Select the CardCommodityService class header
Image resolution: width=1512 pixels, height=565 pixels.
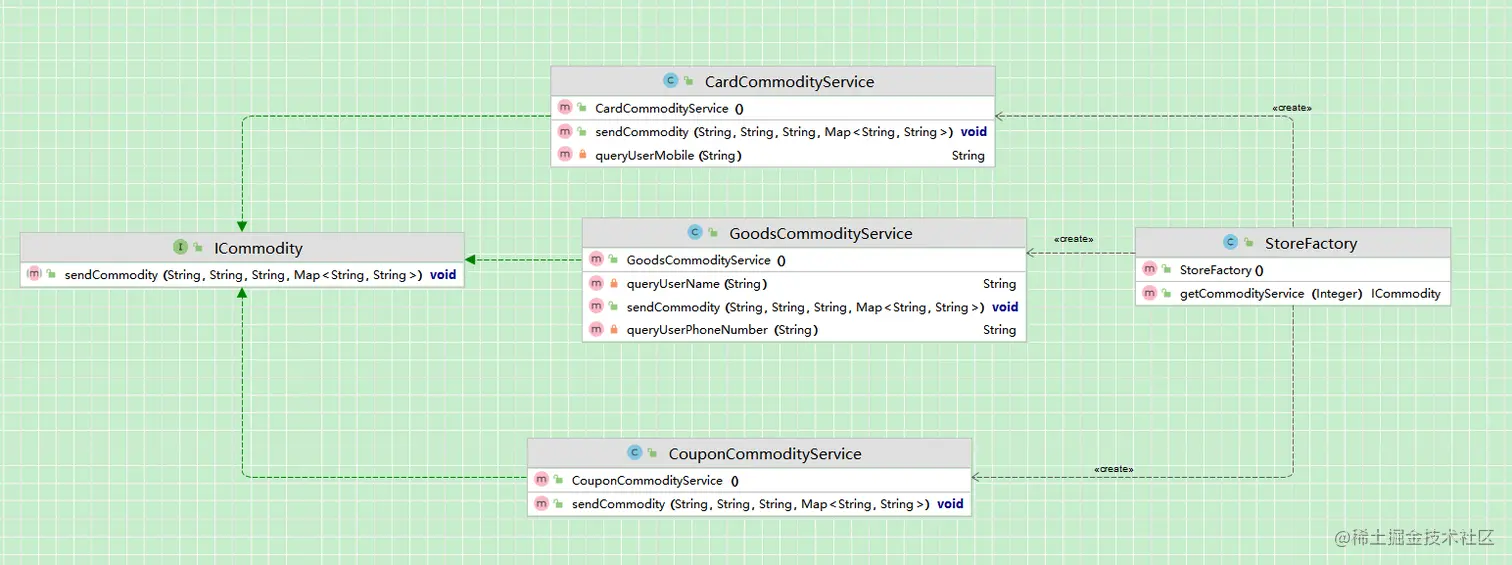[x=773, y=81]
